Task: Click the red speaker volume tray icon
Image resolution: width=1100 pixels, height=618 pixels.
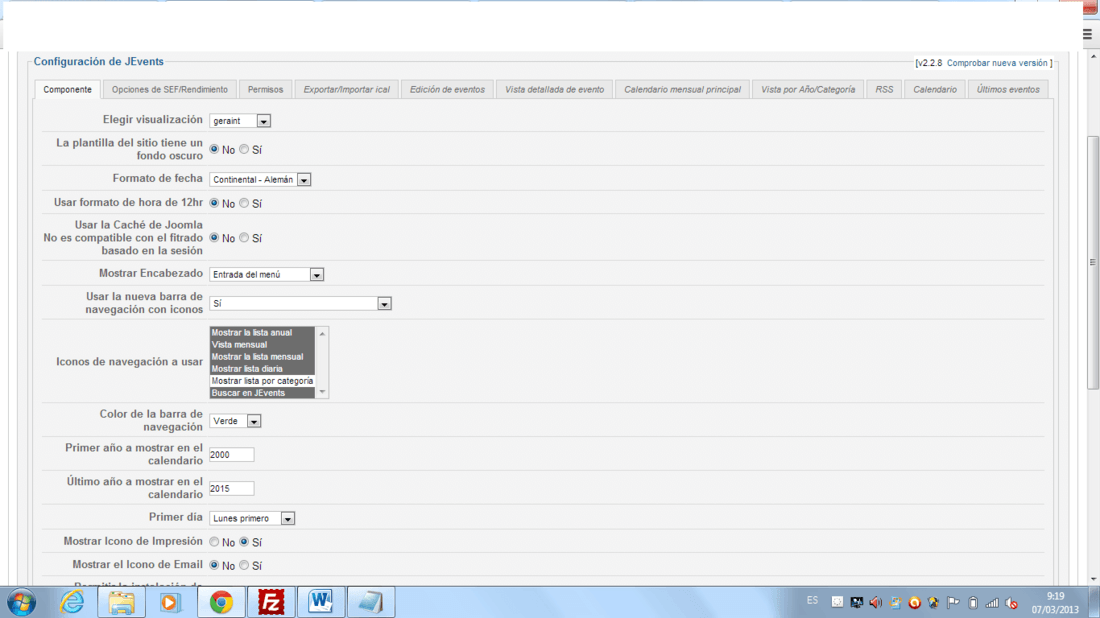Action: click(x=876, y=602)
